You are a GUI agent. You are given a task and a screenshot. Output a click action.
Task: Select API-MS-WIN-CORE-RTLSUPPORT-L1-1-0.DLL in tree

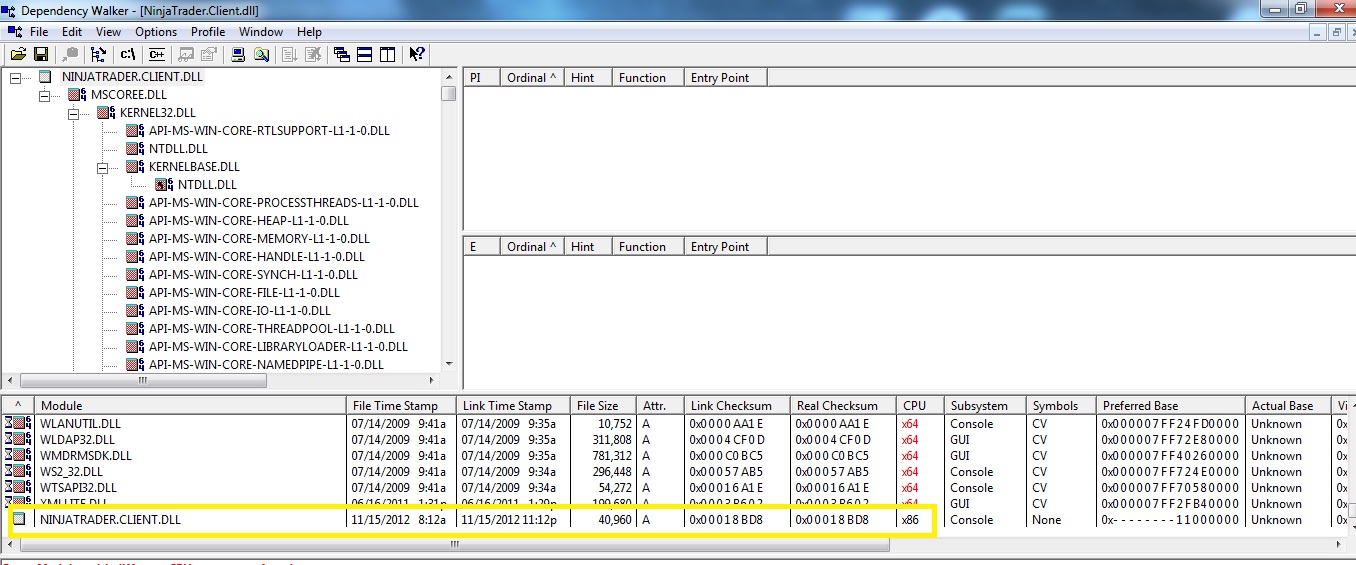click(270, 131)
